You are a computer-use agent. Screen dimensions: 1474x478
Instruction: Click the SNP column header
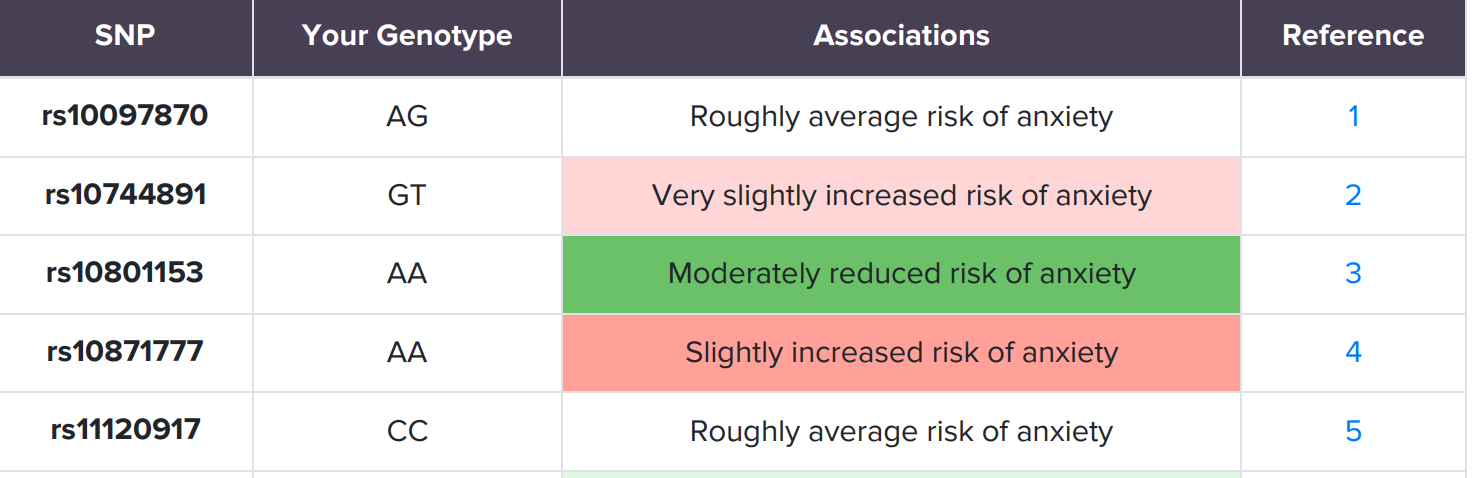125,36
